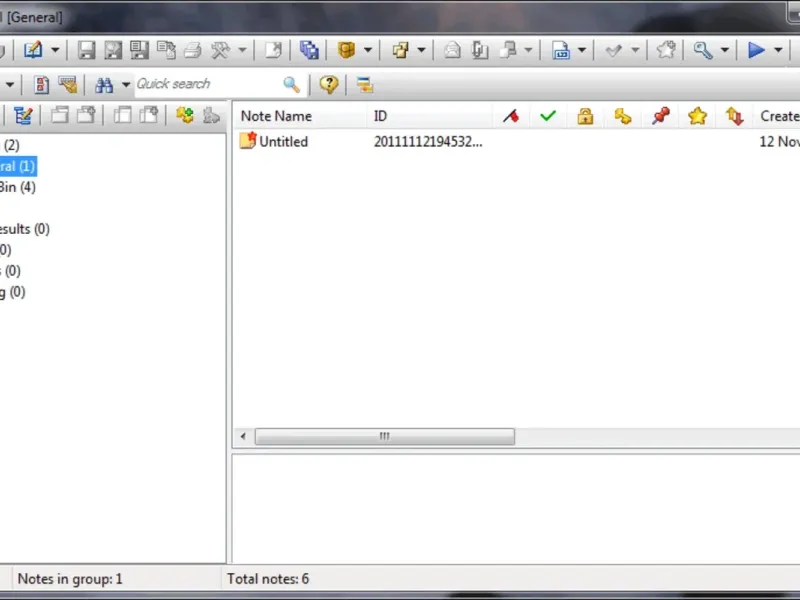The image size is (800, 600).
Task: Click the gray checkmark toolbar icon
Action: (x=614, y=50)
